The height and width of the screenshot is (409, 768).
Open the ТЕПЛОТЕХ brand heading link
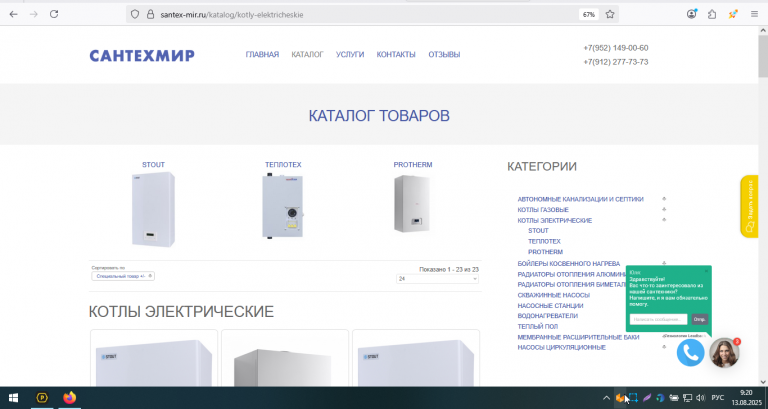[x=283, y=165]
